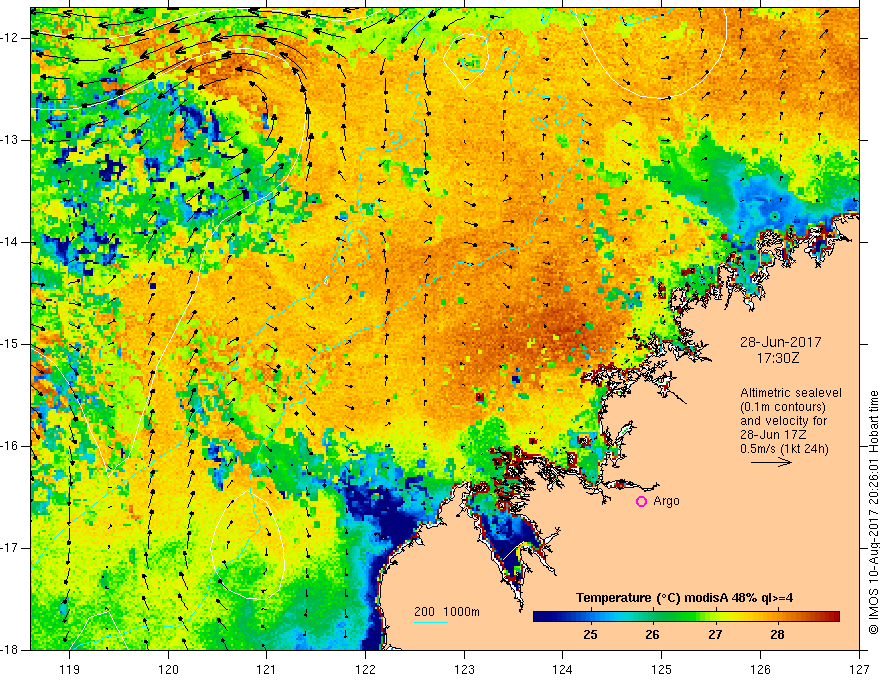Click the colorbar tick label '25'
The image size is (880, 680).
(590, 635)
